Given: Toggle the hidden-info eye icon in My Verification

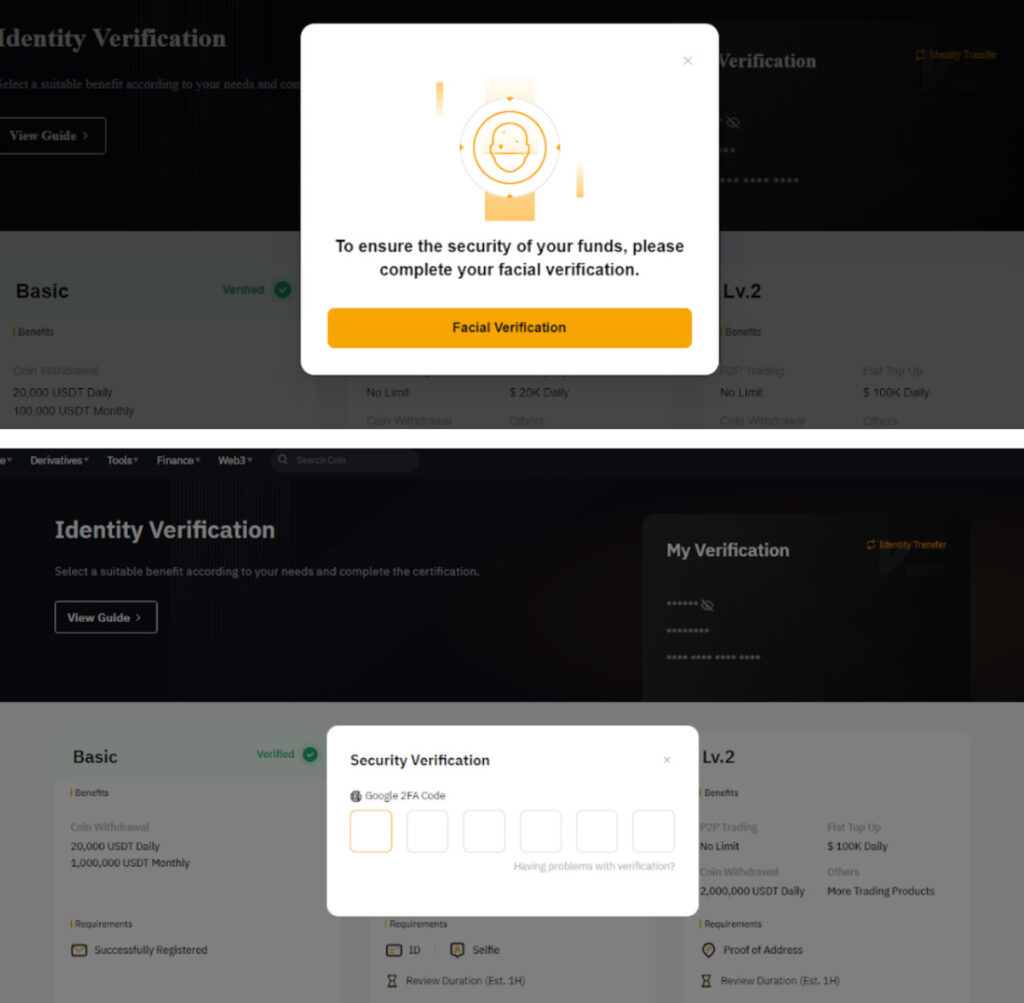Looking at the screenshot, I should pos(707,605).
